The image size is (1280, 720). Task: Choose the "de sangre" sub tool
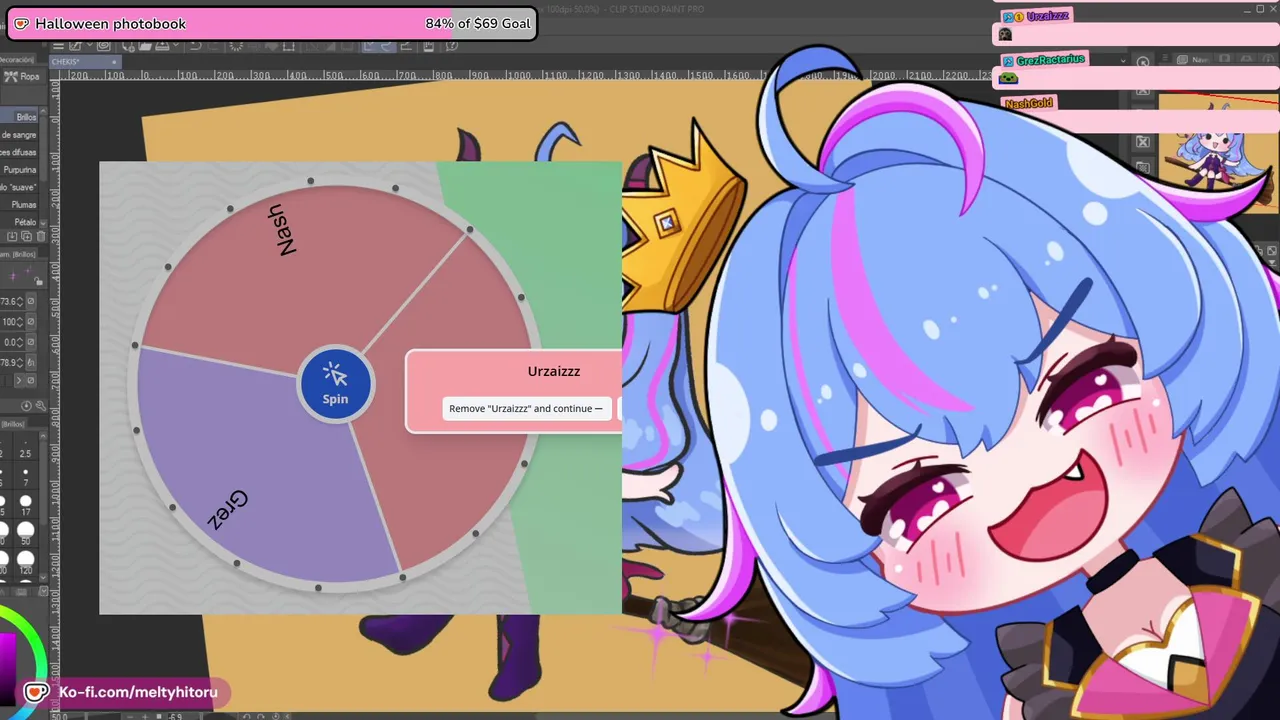(20, 135)
